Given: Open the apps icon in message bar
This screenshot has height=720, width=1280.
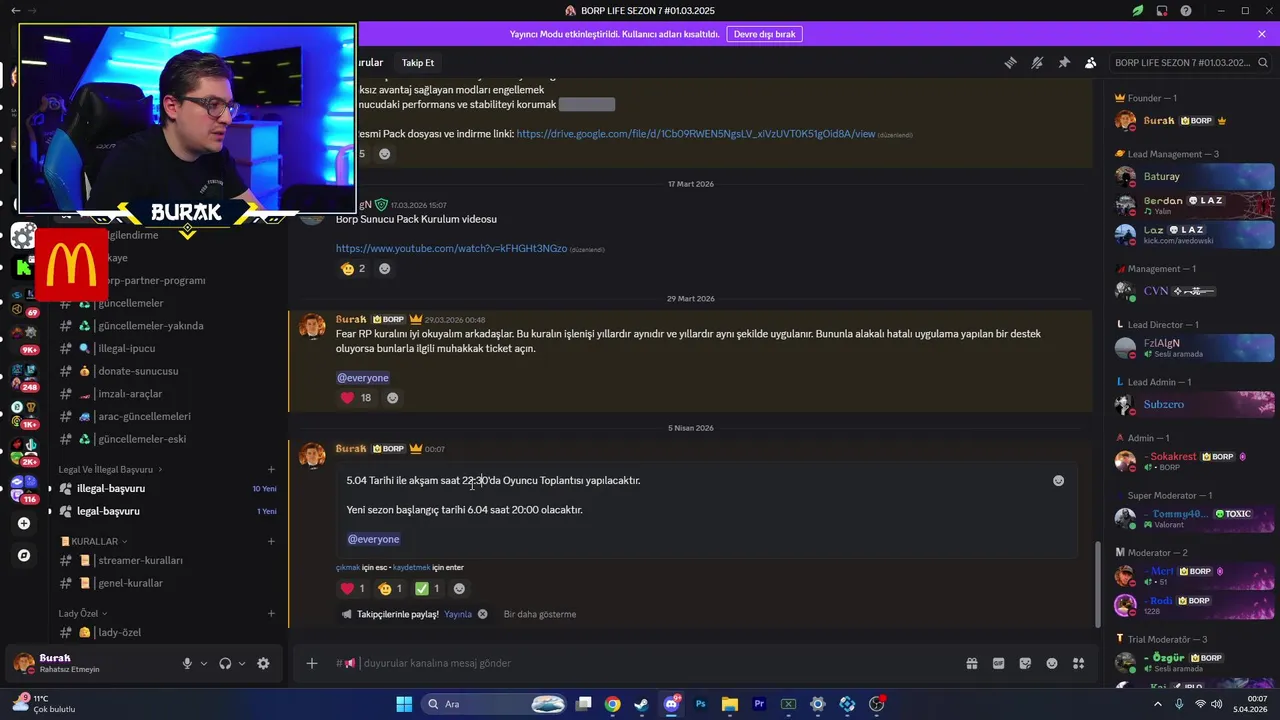Looking at the screenshot, I should coord(1079,663).
